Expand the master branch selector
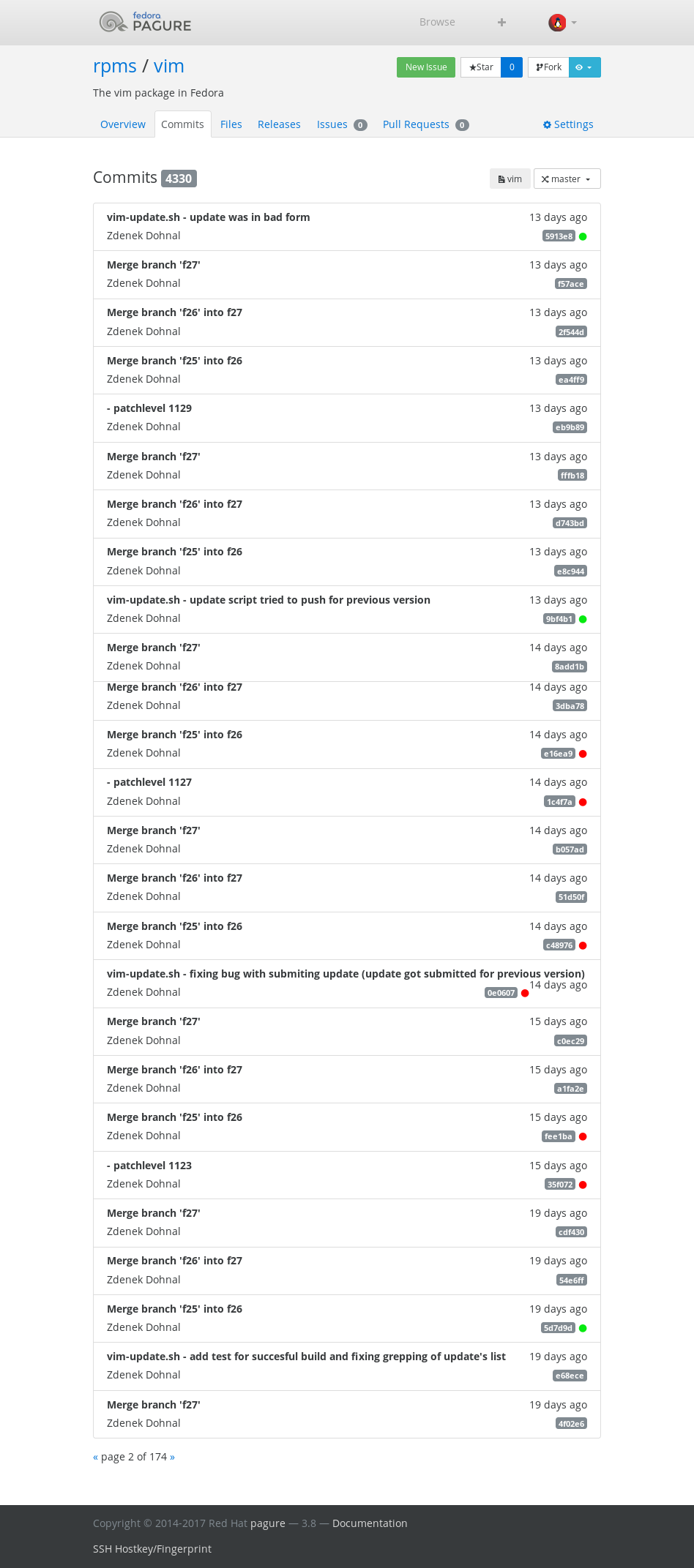The height and width of the screenshot is (1568, 694). tap(567, 179)
